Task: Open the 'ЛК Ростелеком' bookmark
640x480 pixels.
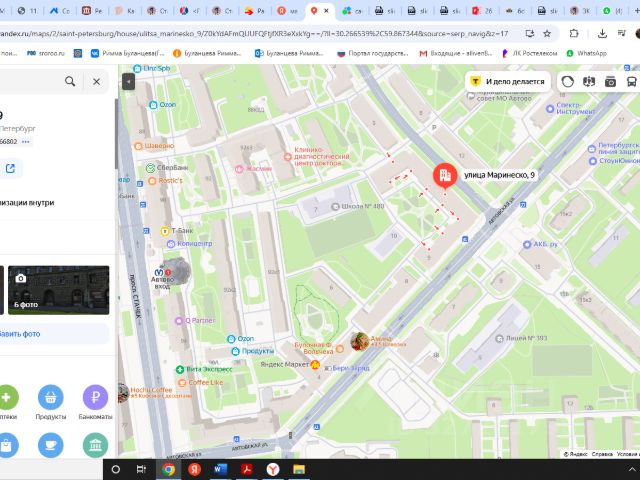Action: (529, 53)
